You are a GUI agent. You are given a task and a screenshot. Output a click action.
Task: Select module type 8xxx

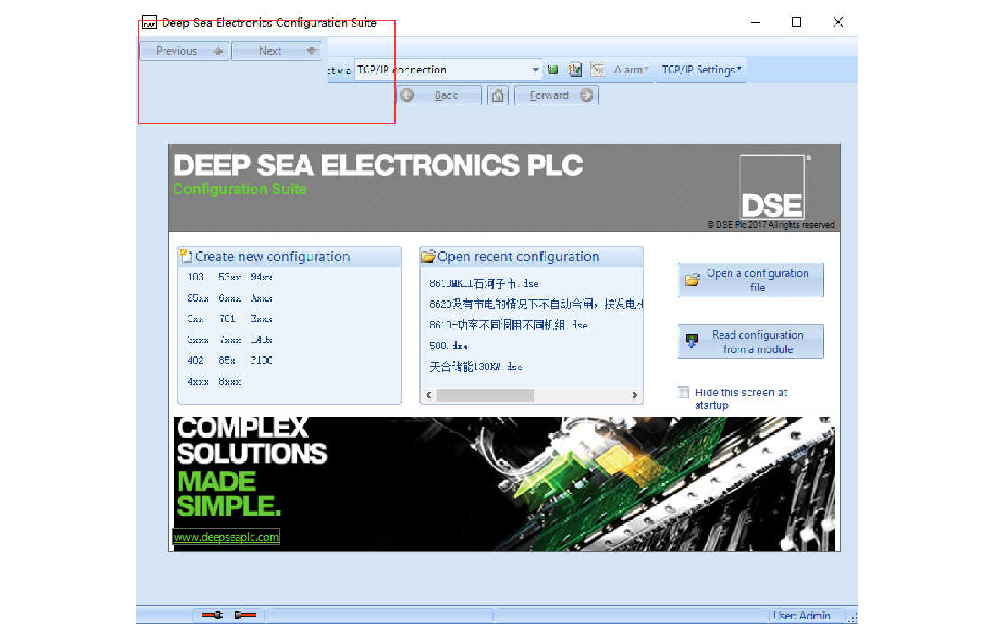(229, 382)
